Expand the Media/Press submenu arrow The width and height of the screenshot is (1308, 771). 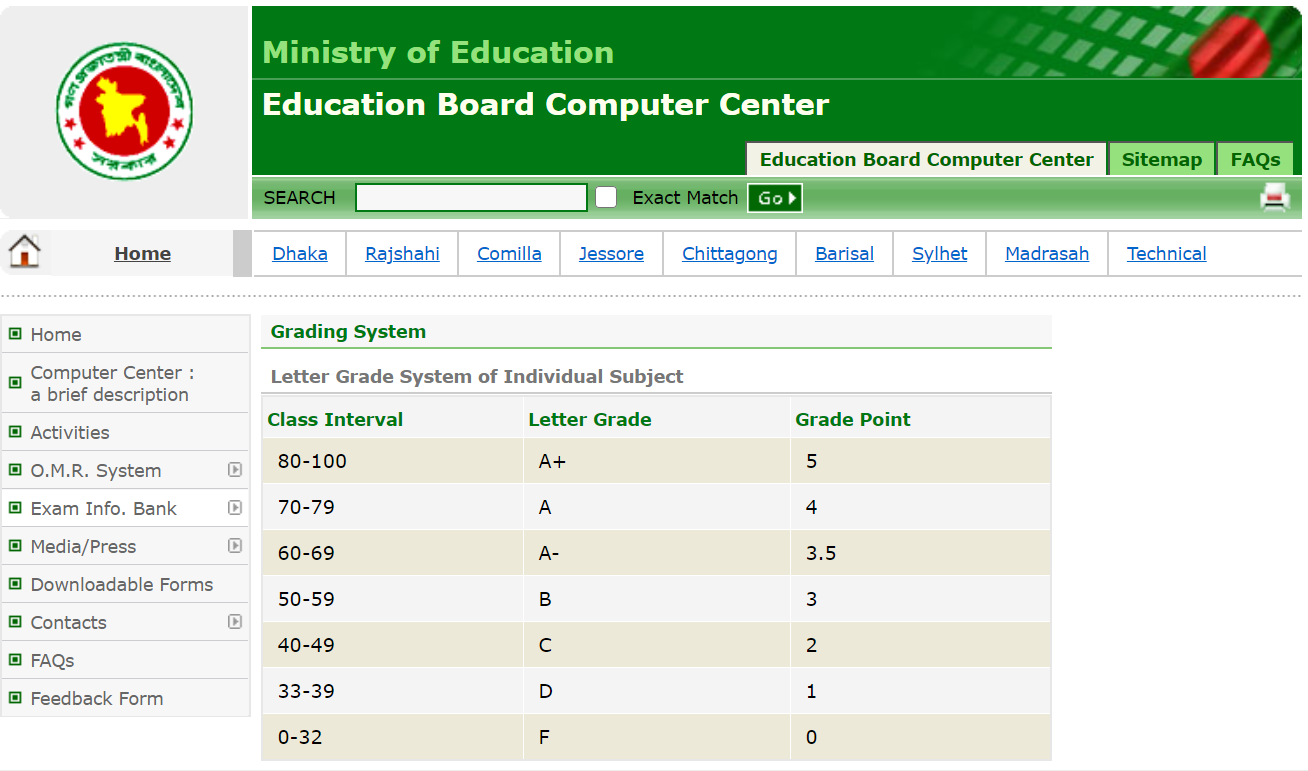[235, 545]
